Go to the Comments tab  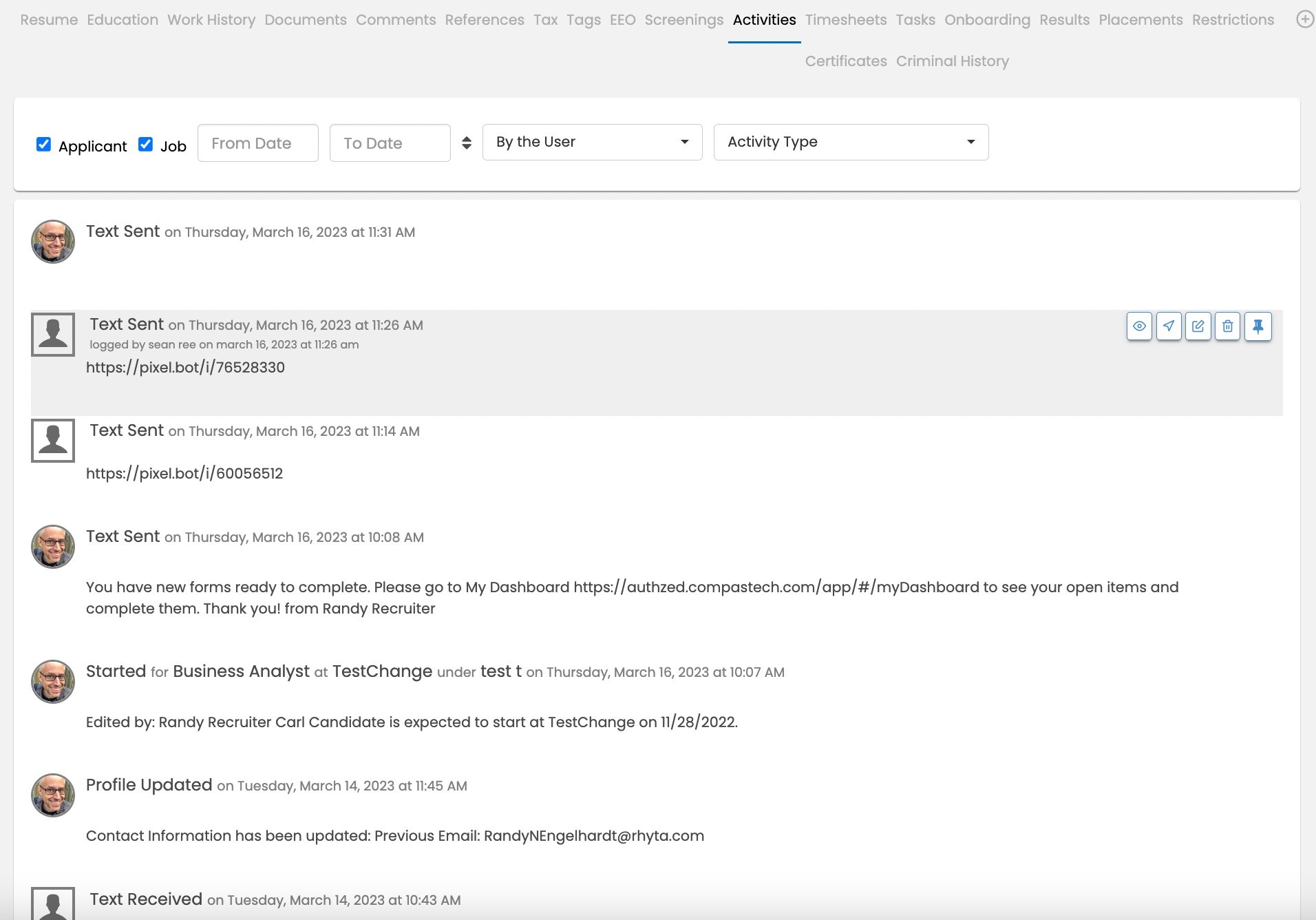(x=396, y=20)
